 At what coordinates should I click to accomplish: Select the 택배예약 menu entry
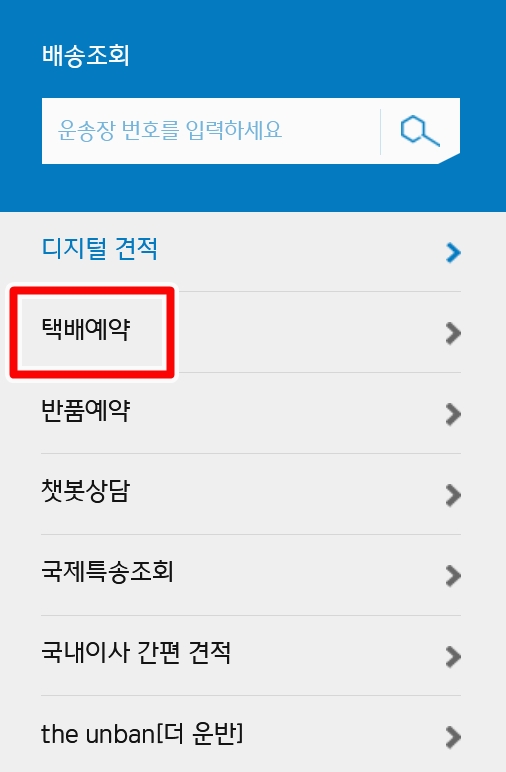pyautogui.click(x=86, y=329)
